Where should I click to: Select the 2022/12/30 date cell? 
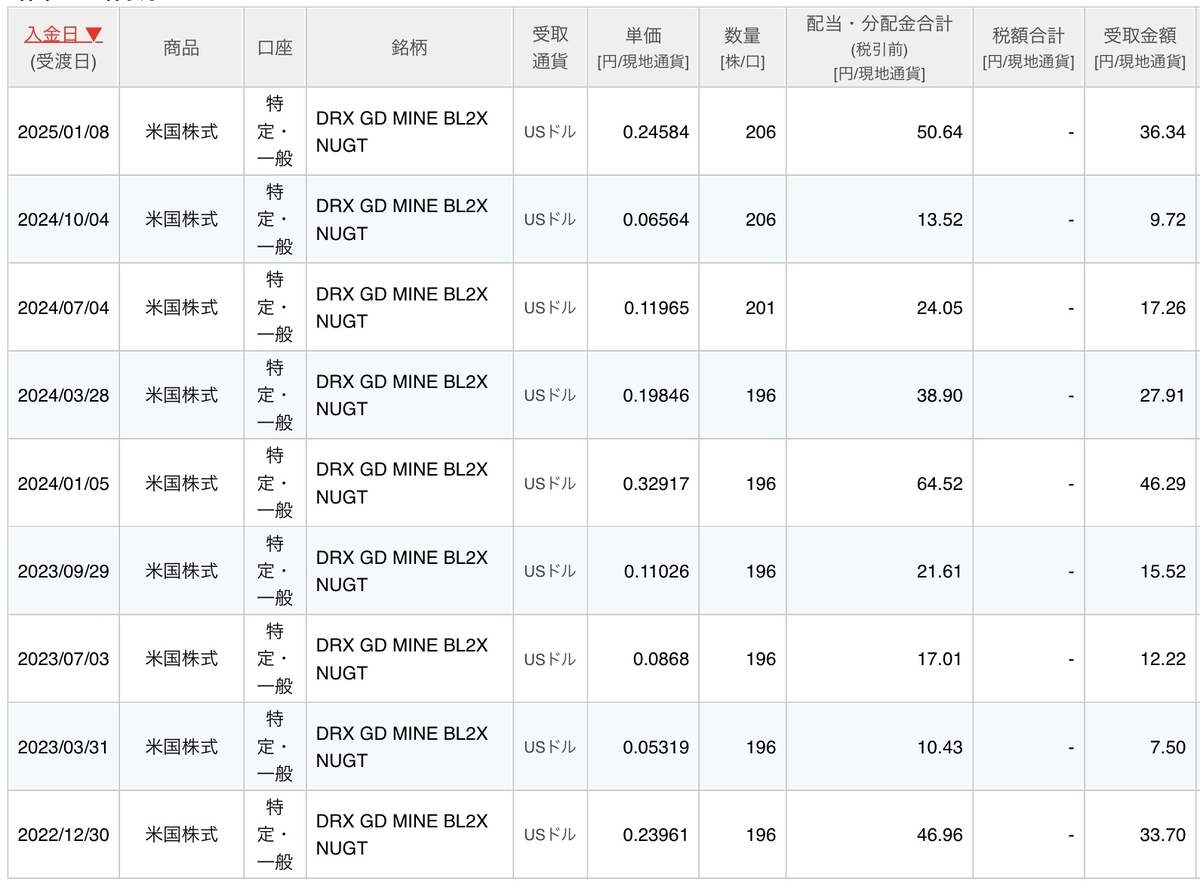tap(63, 835)
